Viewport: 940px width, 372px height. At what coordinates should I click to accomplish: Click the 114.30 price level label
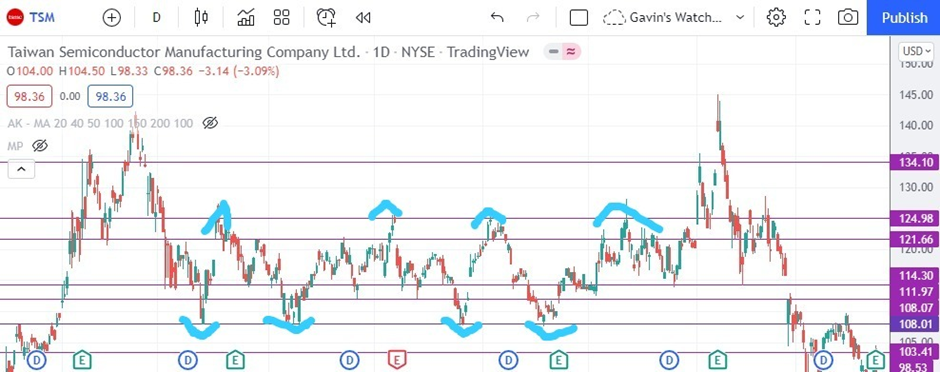[x=915, y=276]
